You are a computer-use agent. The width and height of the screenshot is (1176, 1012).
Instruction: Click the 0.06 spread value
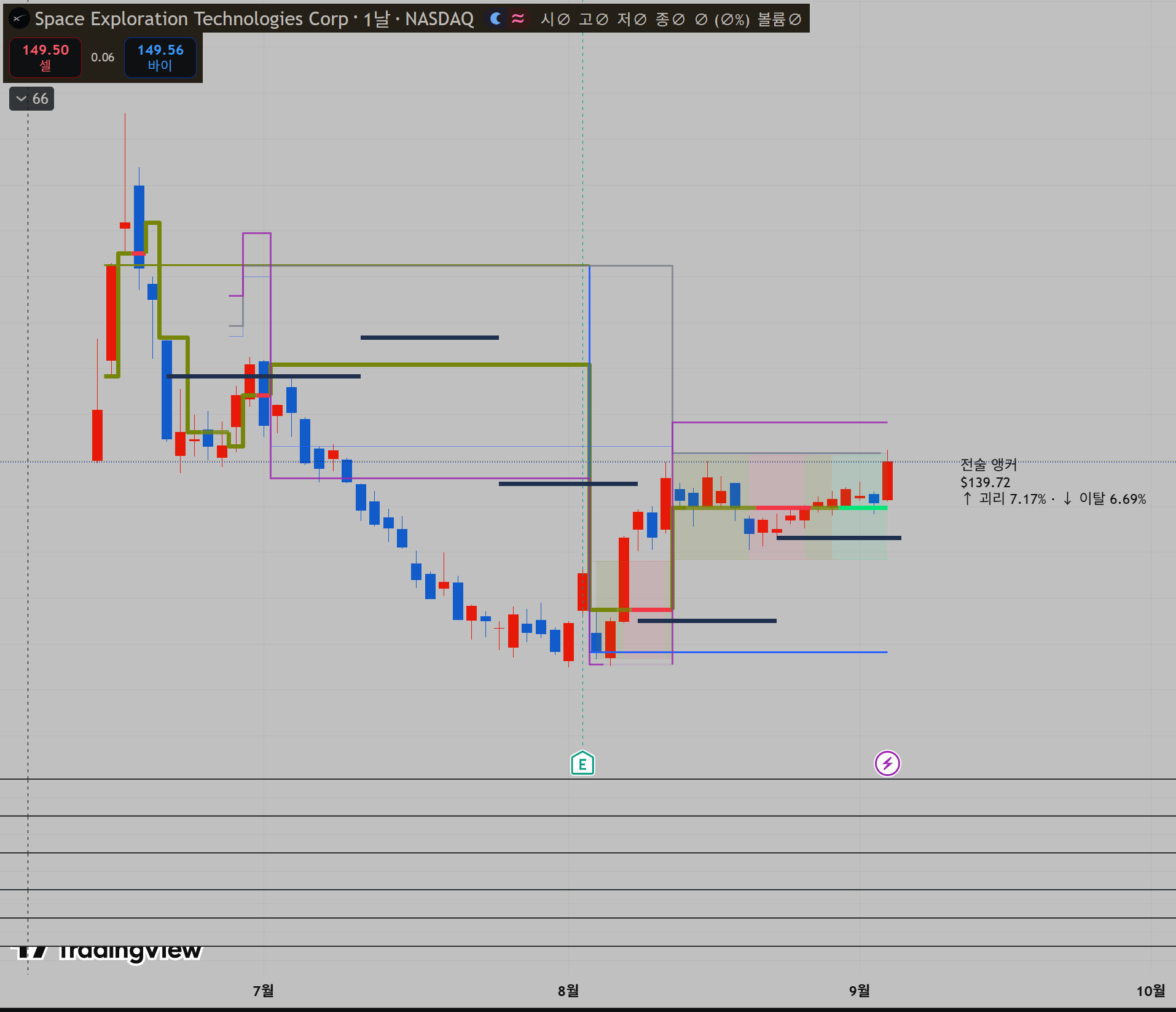[103, 57]
